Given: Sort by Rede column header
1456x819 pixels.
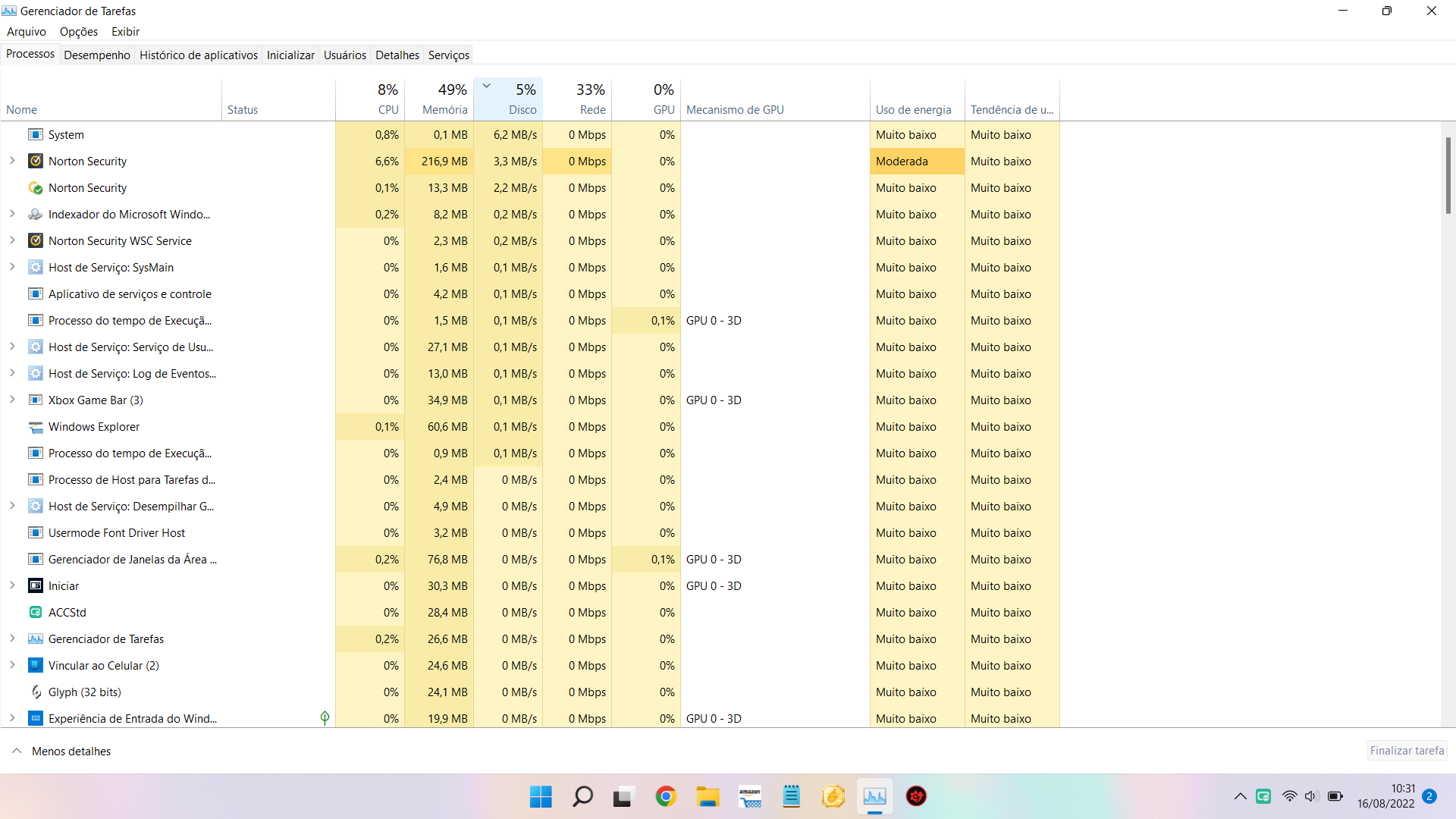Looking at the screenshot, I should (x=578, y=99).
